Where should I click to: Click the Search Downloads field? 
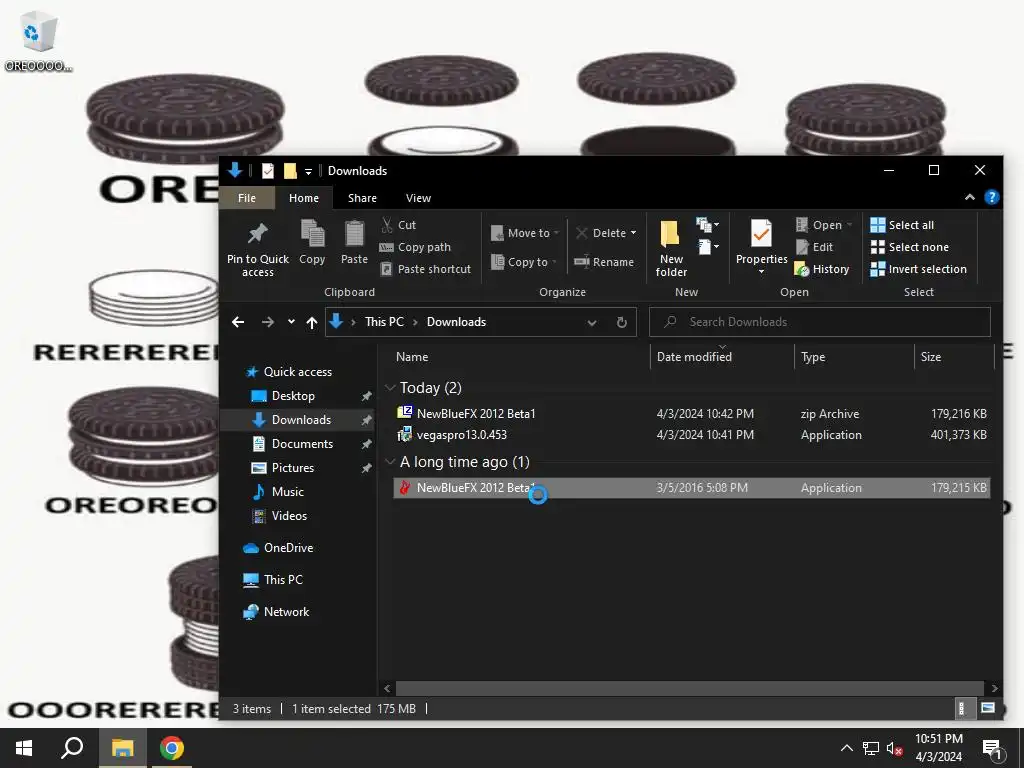[820, 322]
